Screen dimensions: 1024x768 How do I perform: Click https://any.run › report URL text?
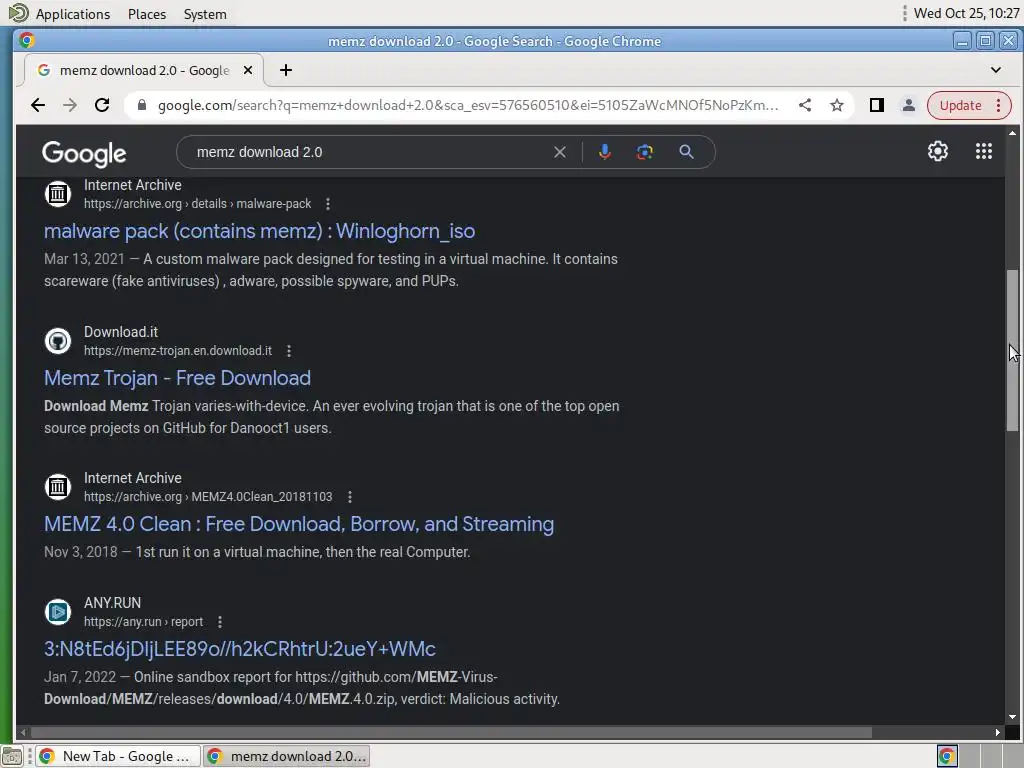click(143, 622)
